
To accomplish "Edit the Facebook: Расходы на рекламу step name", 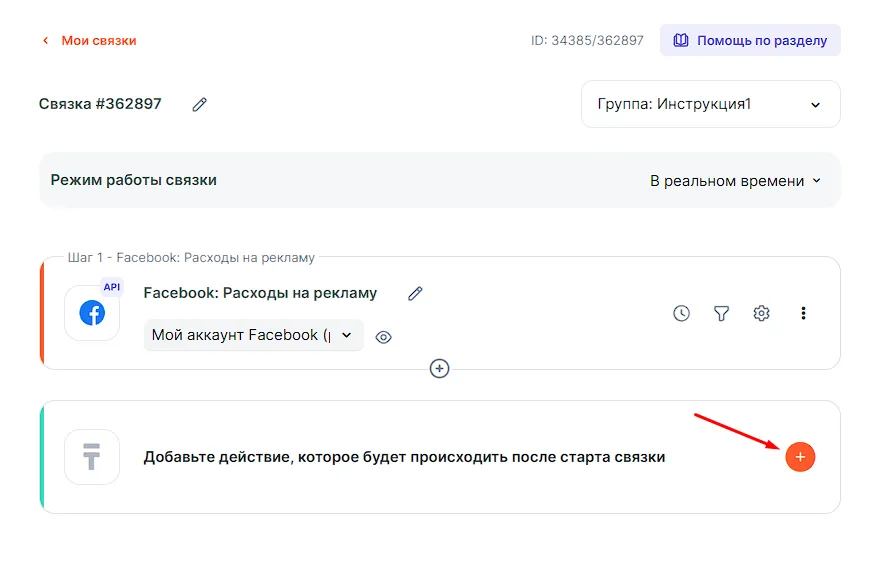I will [415, 293].
